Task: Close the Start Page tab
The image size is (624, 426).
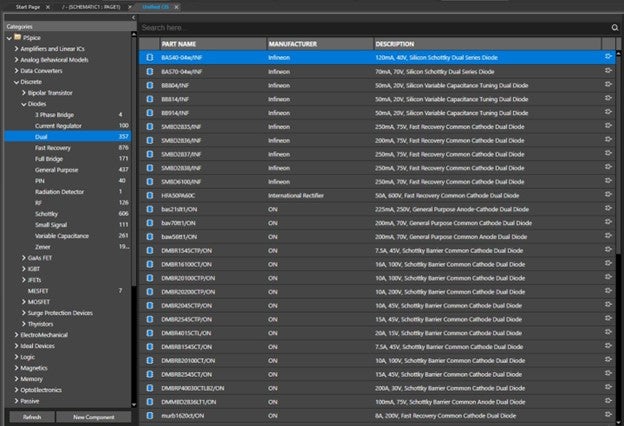Action: (x=48, y=7)
